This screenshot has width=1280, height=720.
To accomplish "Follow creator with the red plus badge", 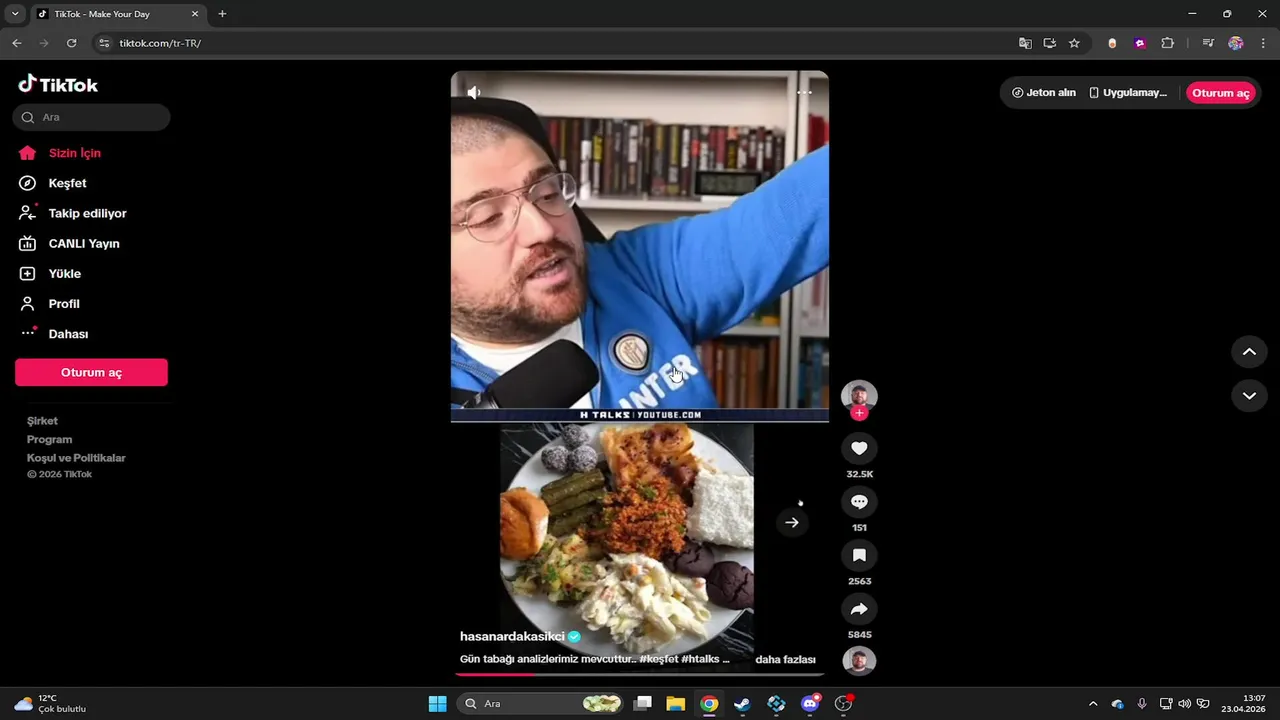I will click(859, 413).
